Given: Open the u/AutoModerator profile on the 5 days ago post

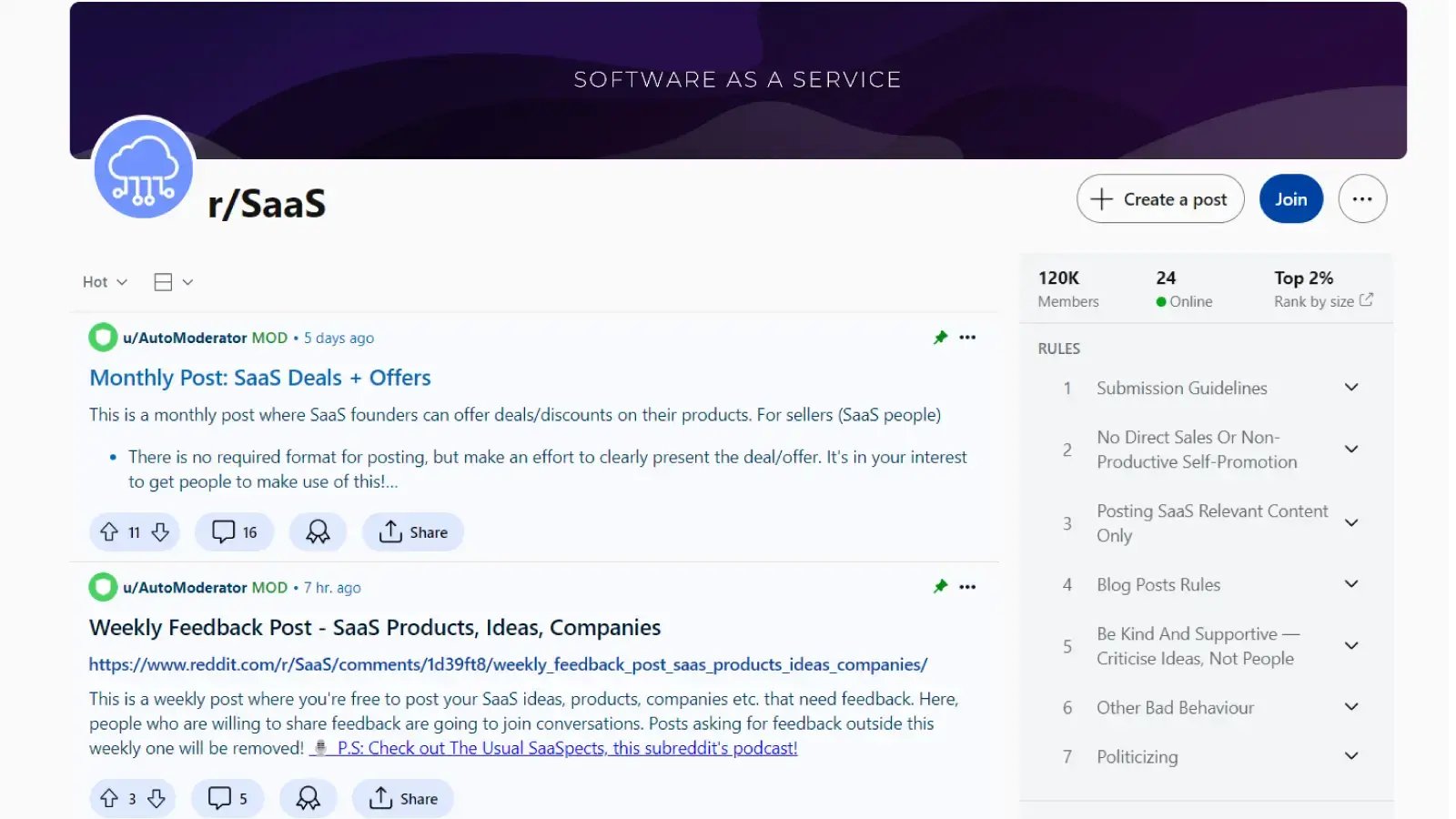Looking at the screenshot, I should (185, 338).
